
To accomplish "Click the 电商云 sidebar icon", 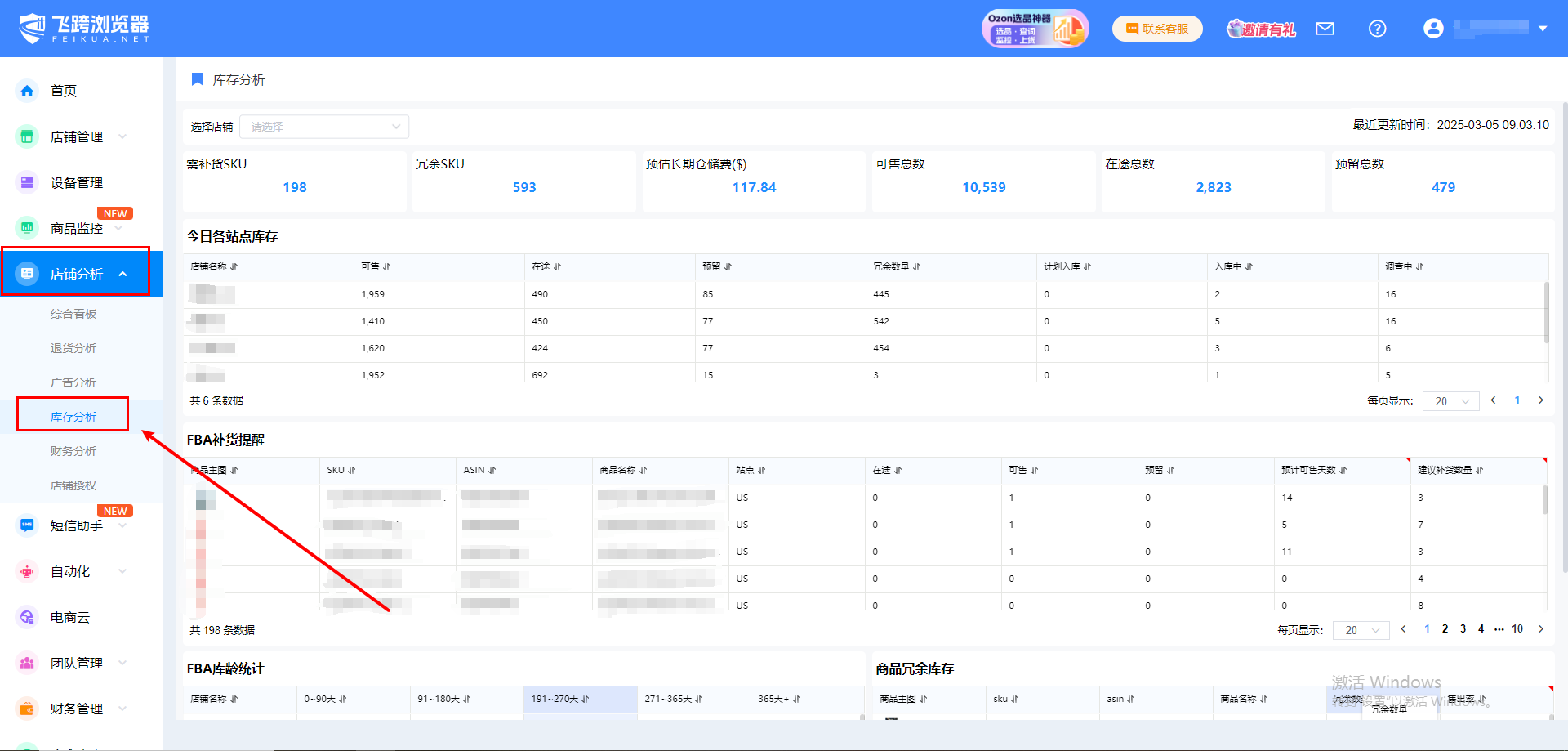I will [27, 617].
